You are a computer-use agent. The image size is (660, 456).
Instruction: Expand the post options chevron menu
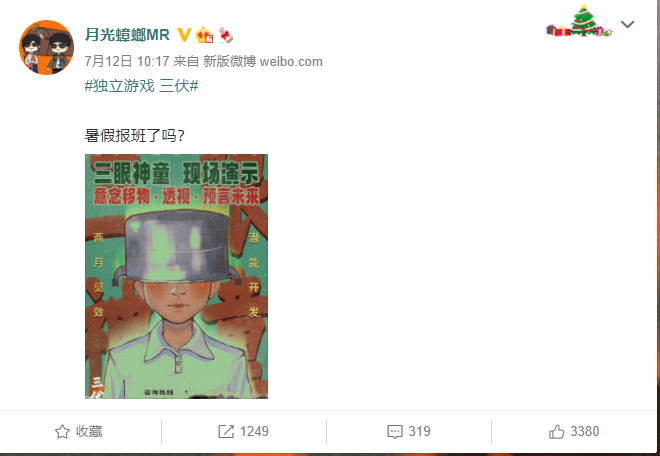click(627, 24)
